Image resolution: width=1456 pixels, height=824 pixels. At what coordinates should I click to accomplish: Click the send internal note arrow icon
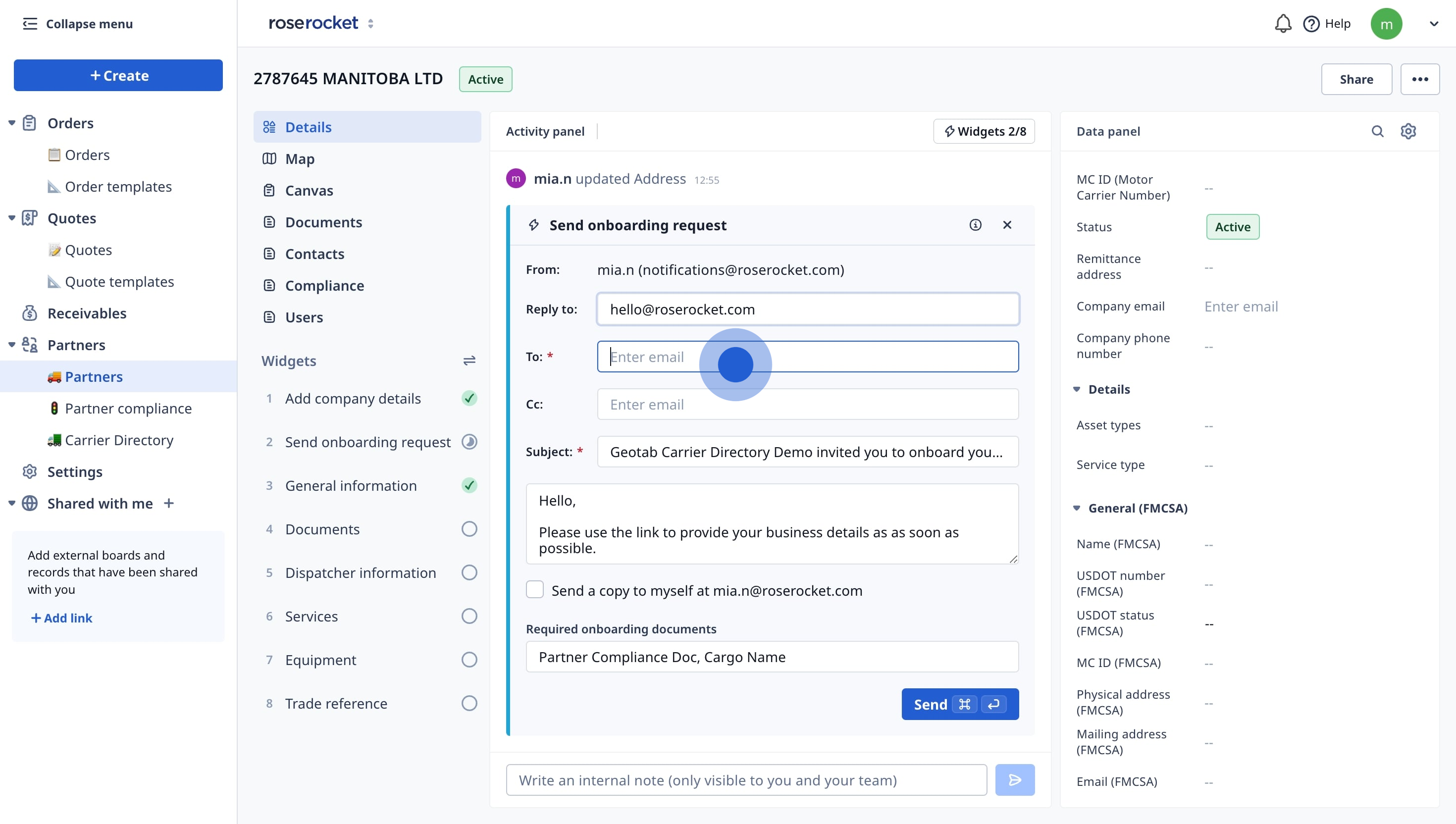pos(1015,780)
